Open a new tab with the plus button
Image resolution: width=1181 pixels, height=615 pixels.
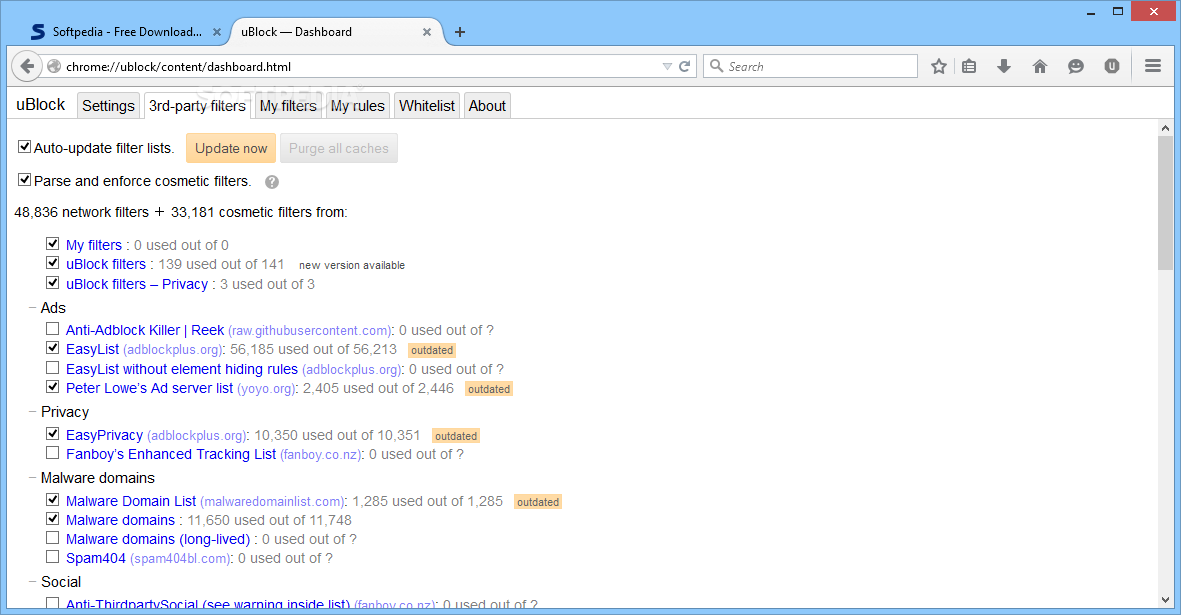pyautogui.click(x=460, y=32)
